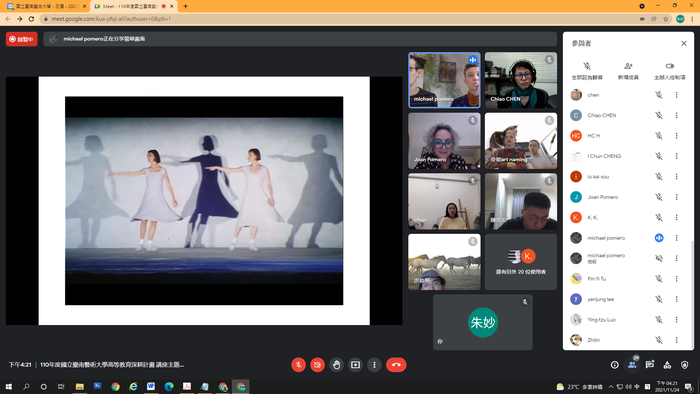Show the participants list icon
The height and width of the screenshot is (394, 700).
(632, 365)
